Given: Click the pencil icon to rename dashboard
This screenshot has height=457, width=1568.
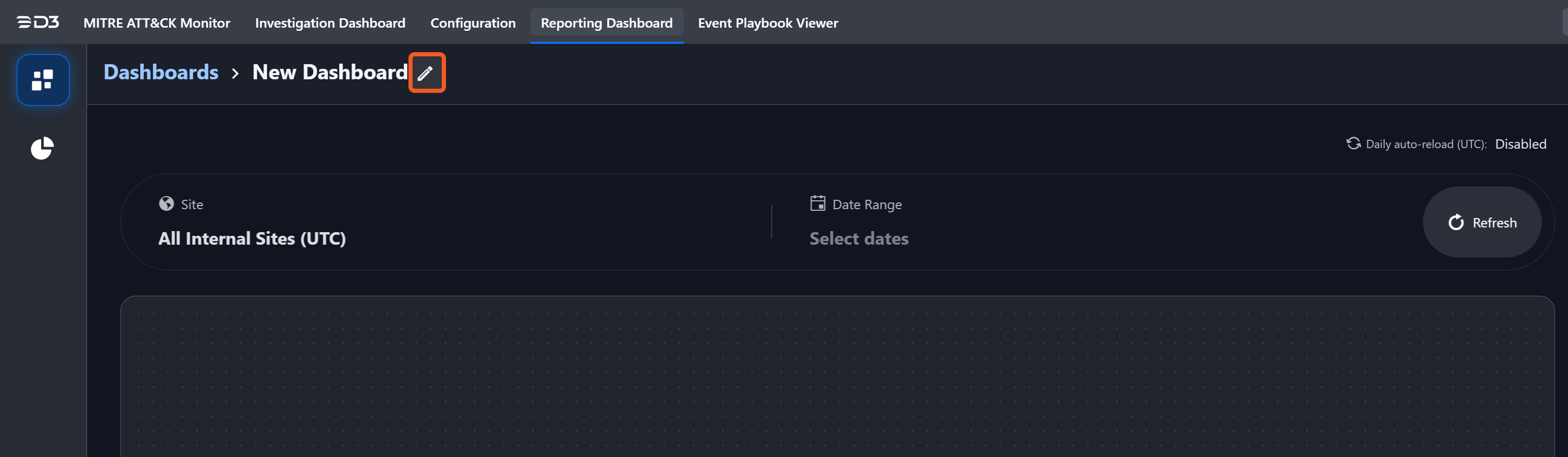Looking at the screenshot, I should pyautogui.click(x=426, y=73).
